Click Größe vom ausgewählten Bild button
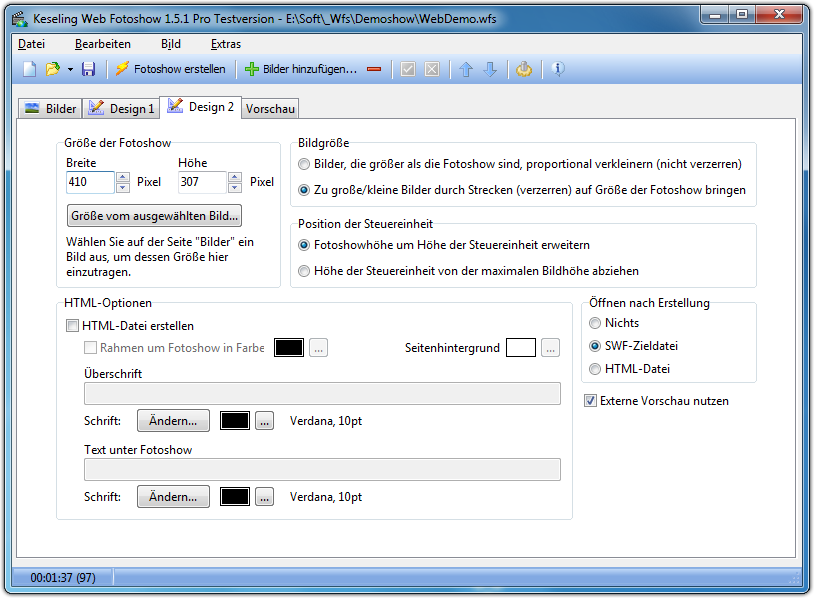The width and height of the screenshot is (814, 598). click(155, 215)
